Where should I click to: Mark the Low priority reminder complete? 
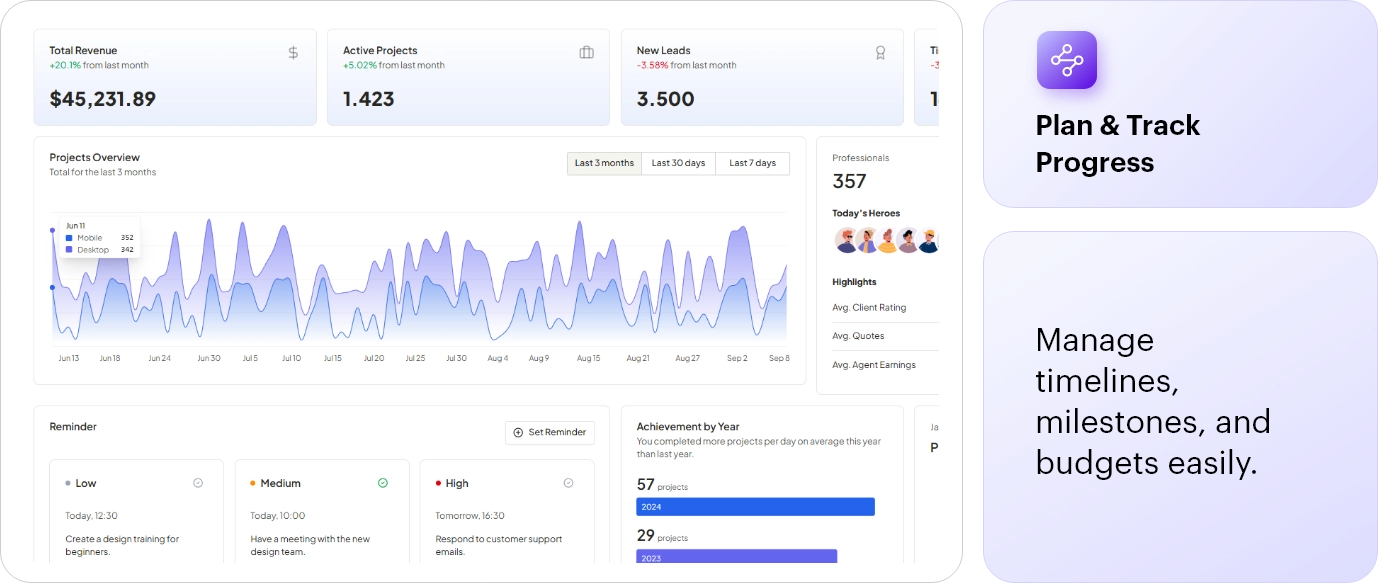(198, 483)
